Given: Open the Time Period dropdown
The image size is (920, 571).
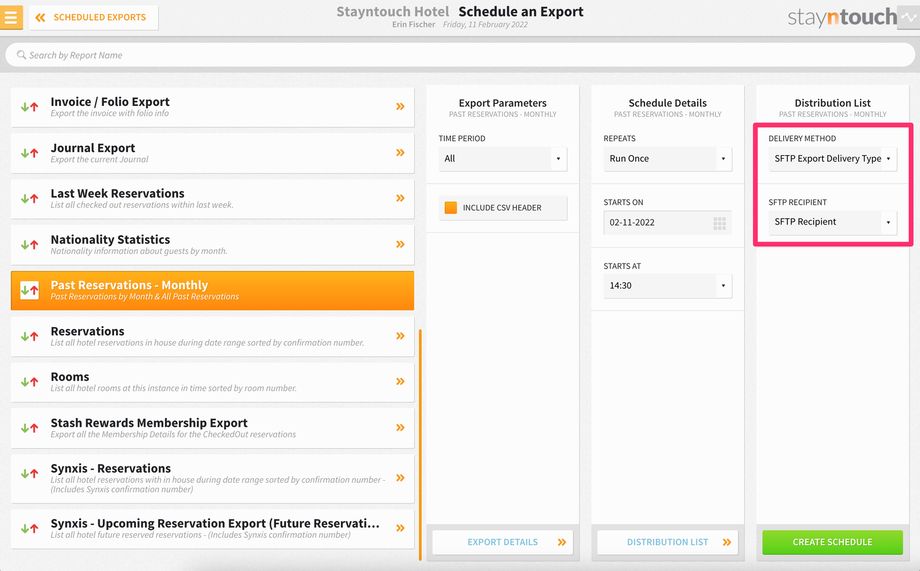Looking at the screenshot, I should 503,158.
